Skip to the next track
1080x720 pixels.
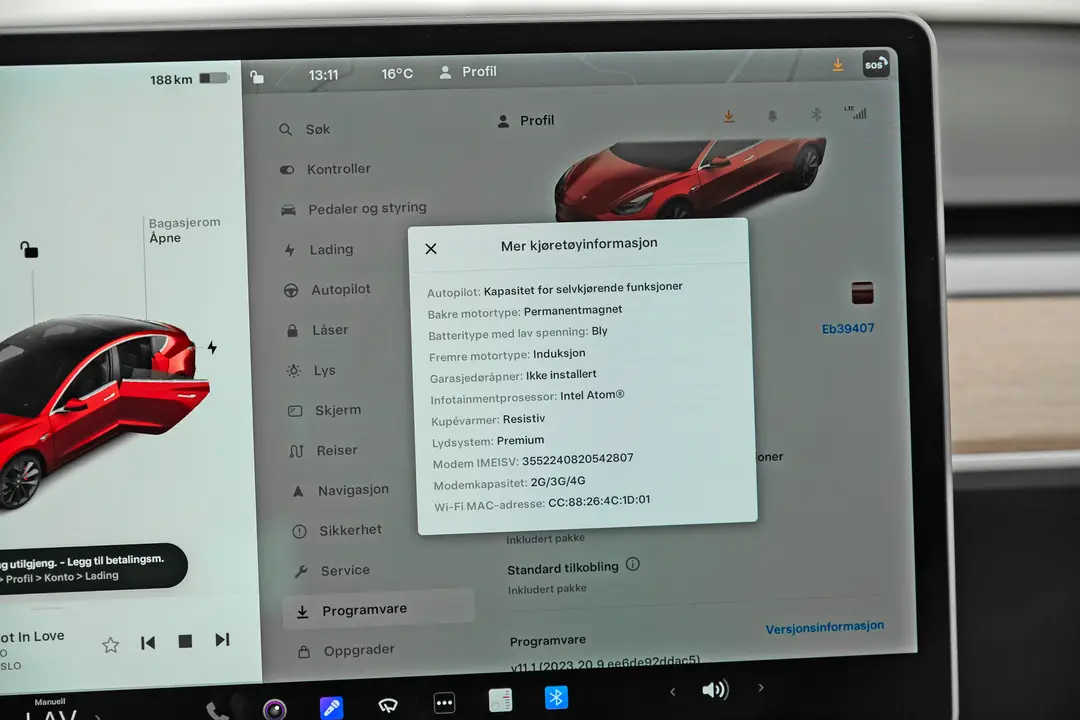click(222, 640)
